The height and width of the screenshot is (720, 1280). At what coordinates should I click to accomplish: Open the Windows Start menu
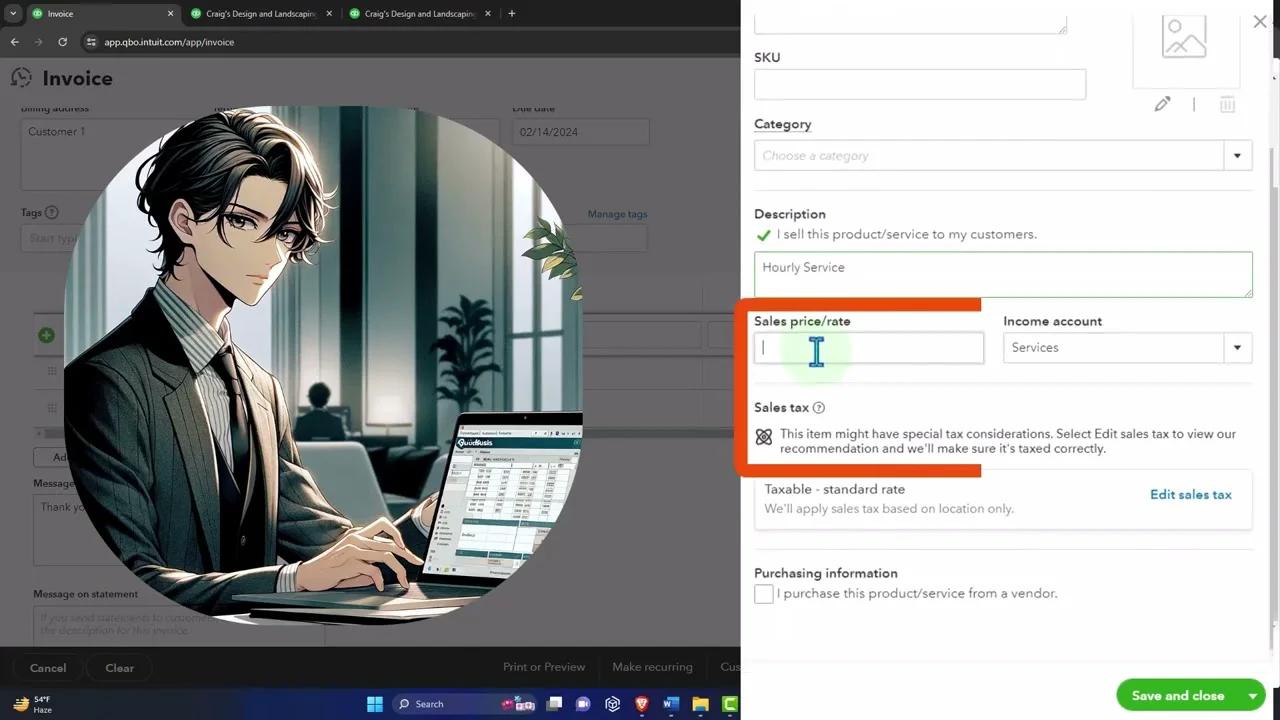374,704
